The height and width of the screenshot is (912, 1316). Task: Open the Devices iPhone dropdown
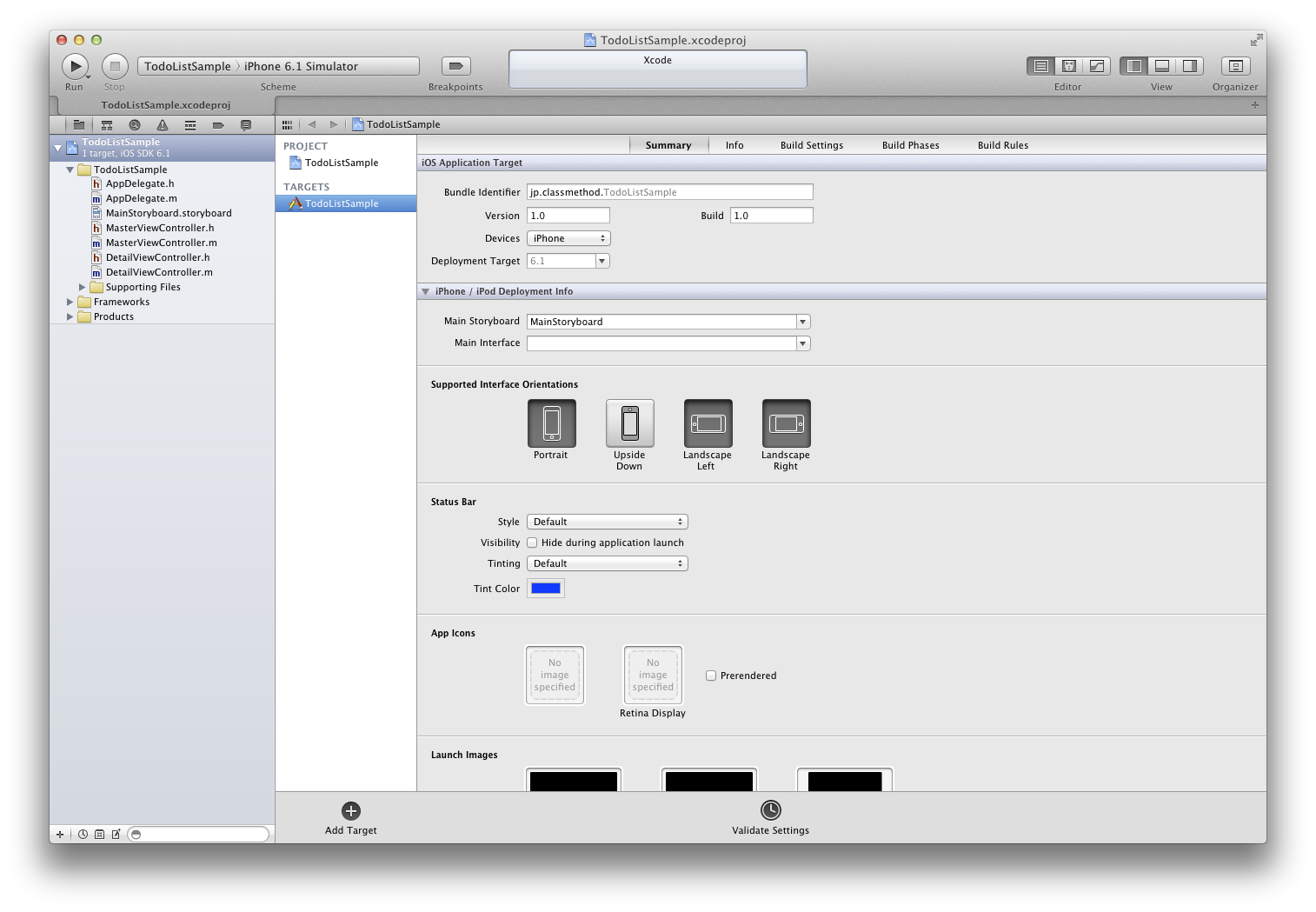[x=568, y=238]
